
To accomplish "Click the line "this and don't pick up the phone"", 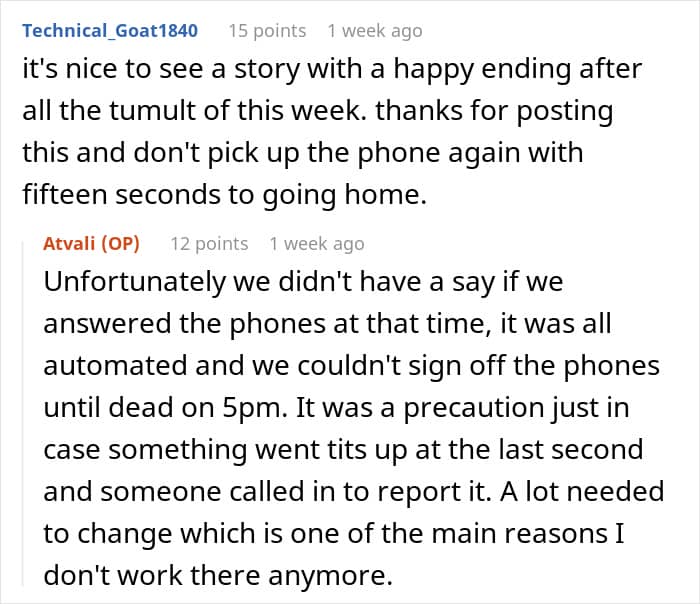I will tap(302, 155).
